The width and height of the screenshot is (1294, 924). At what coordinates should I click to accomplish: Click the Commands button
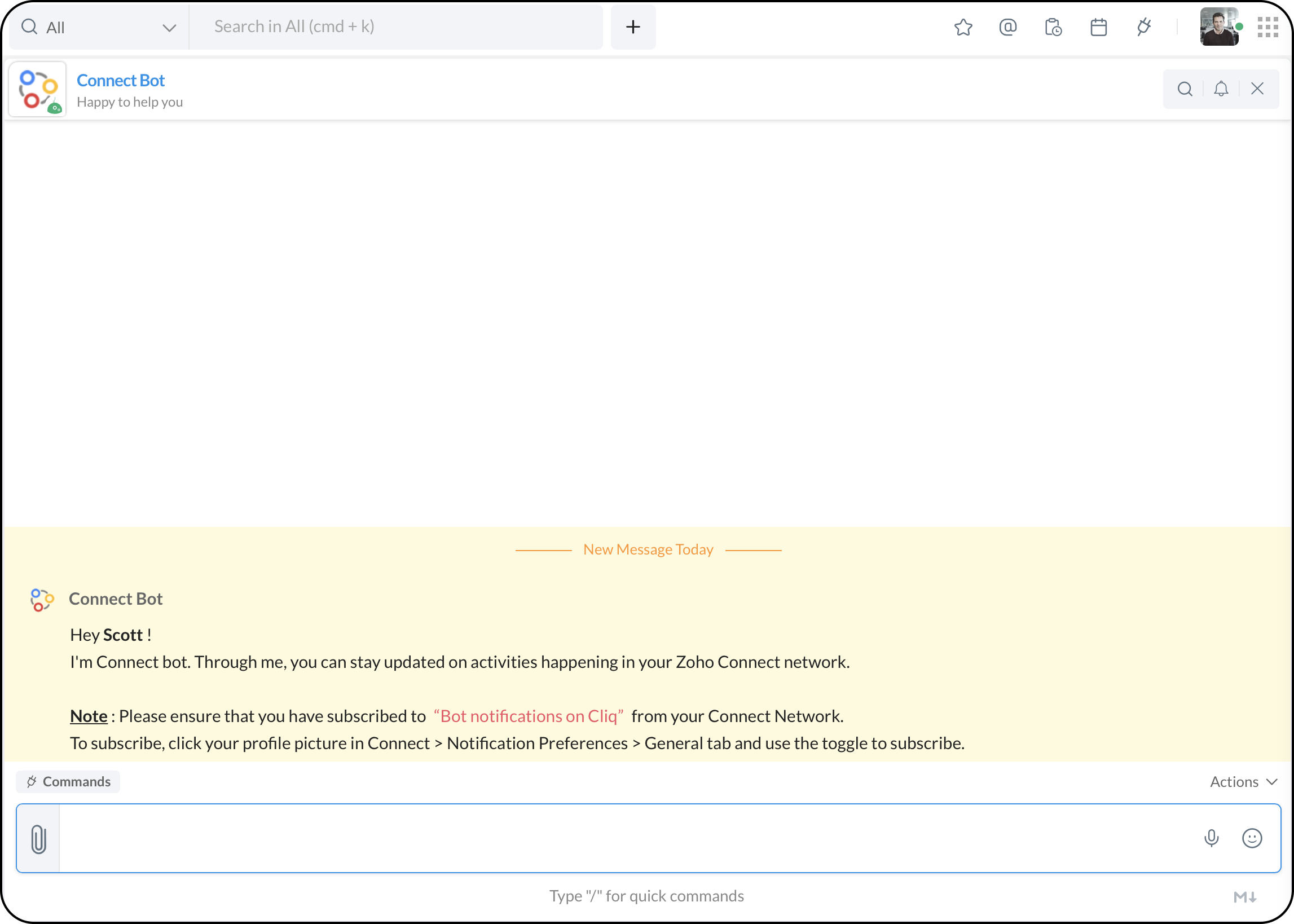click(68, 782)
